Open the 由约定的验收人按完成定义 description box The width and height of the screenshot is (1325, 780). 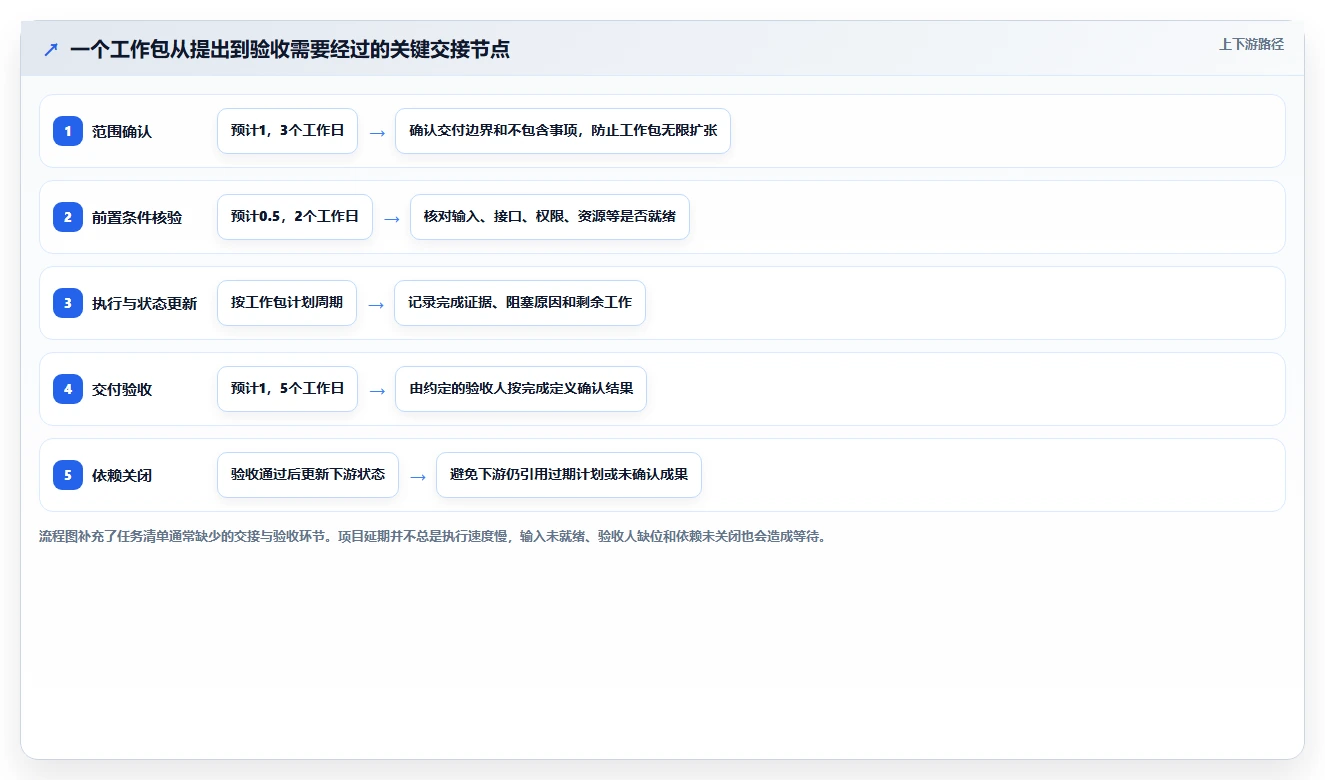click(x=521, y=389)
